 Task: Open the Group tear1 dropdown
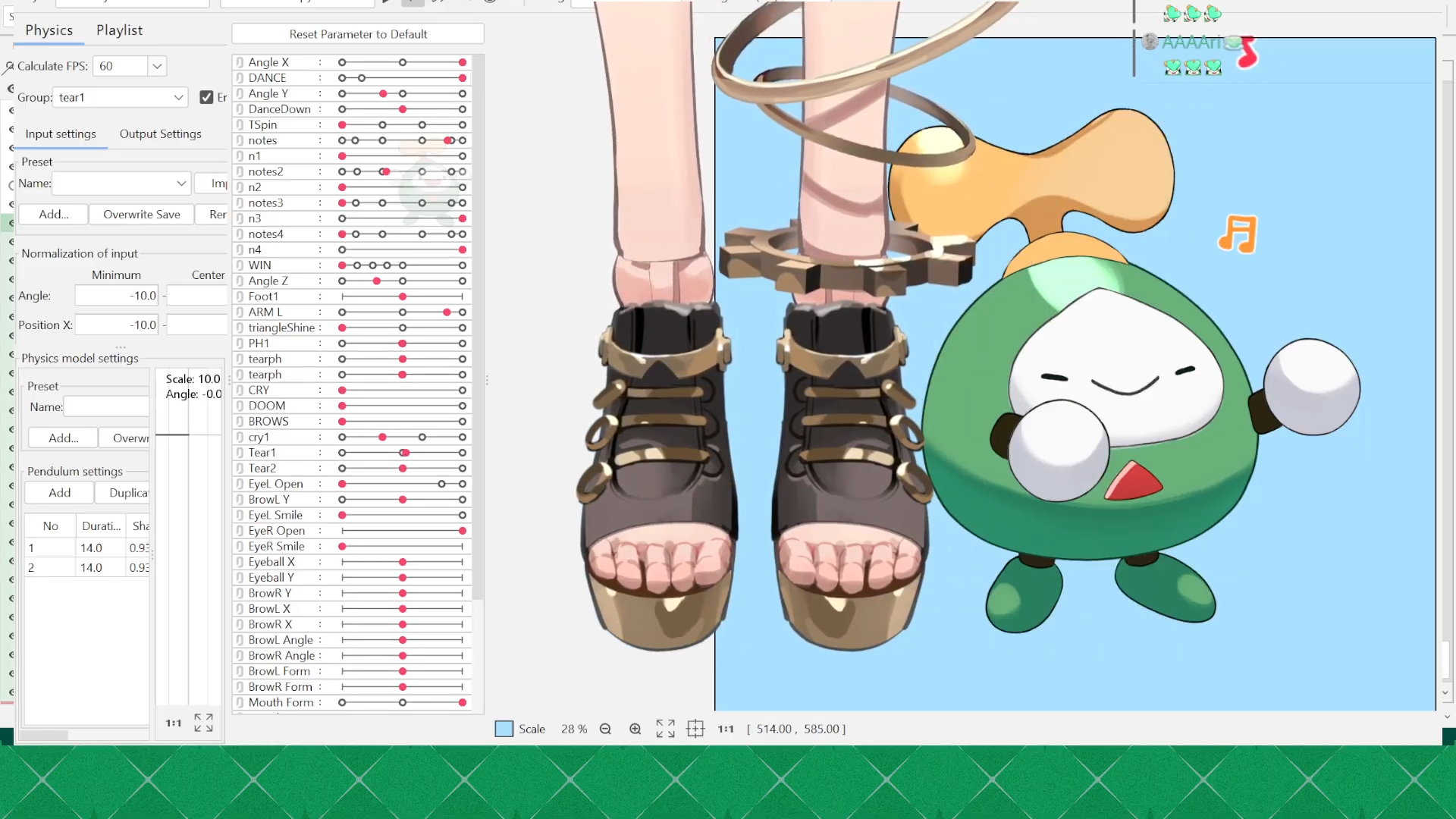tap(178, 97)
